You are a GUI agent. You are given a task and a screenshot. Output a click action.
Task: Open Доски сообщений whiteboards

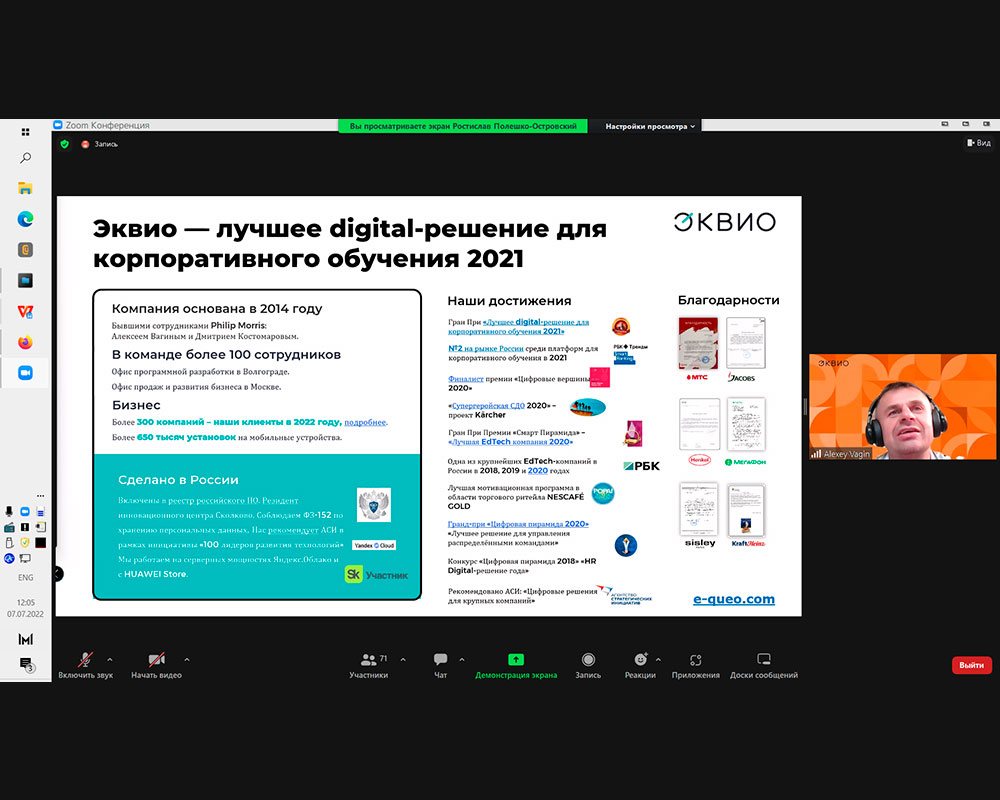pyautogui.click(x=764, y=665)
